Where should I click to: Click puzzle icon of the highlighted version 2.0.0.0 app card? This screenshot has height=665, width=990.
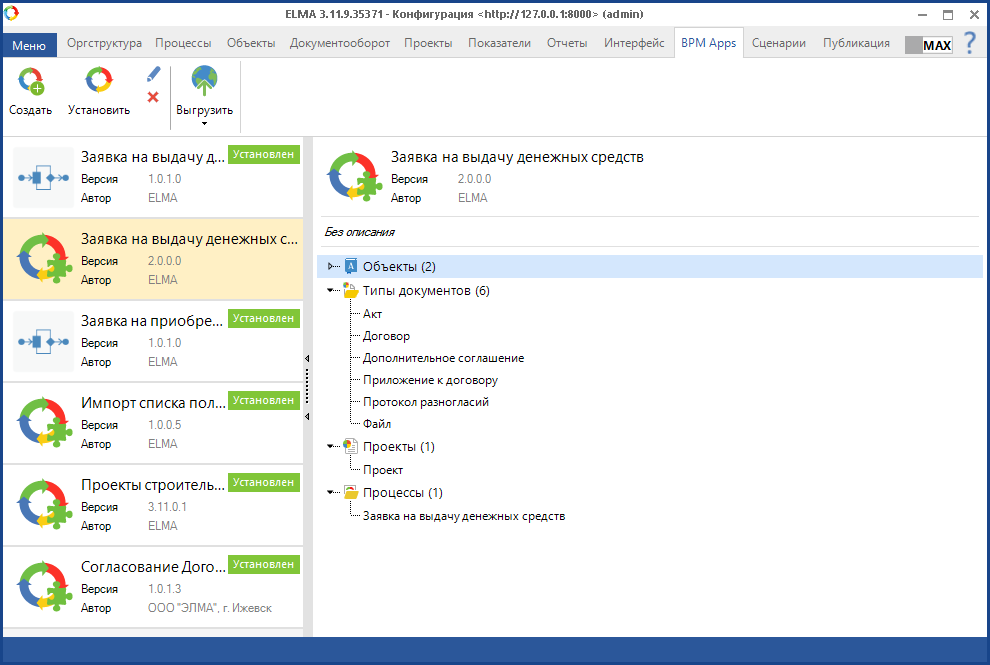[43, 259]
